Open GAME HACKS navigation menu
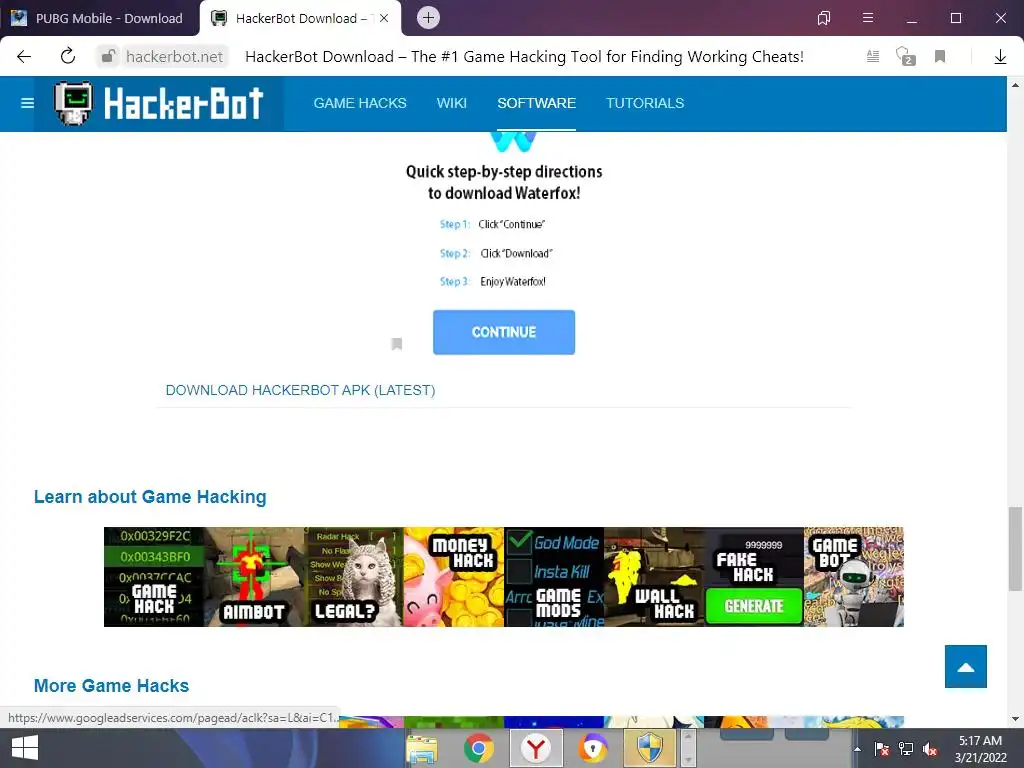Screen dimensions: 1024x768 (360, 103)
